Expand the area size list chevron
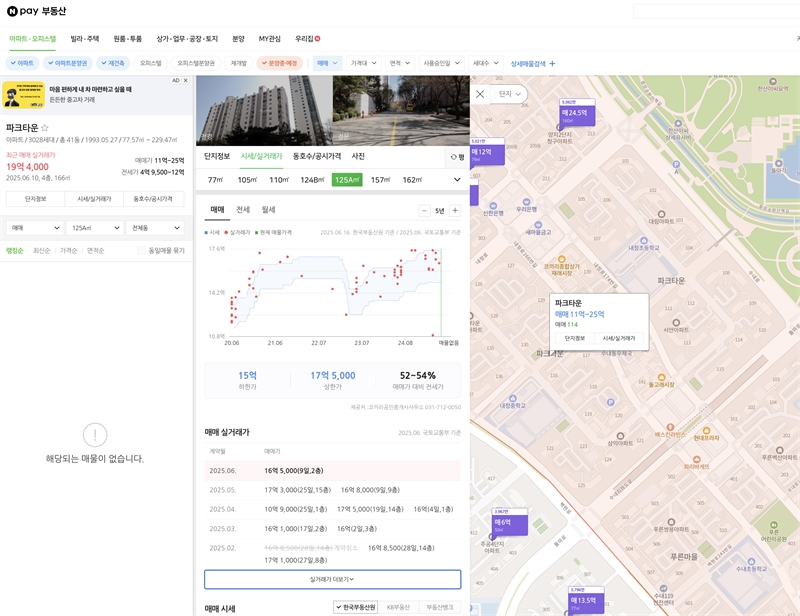The image size is (800, 616). click(x=457, y=180)
